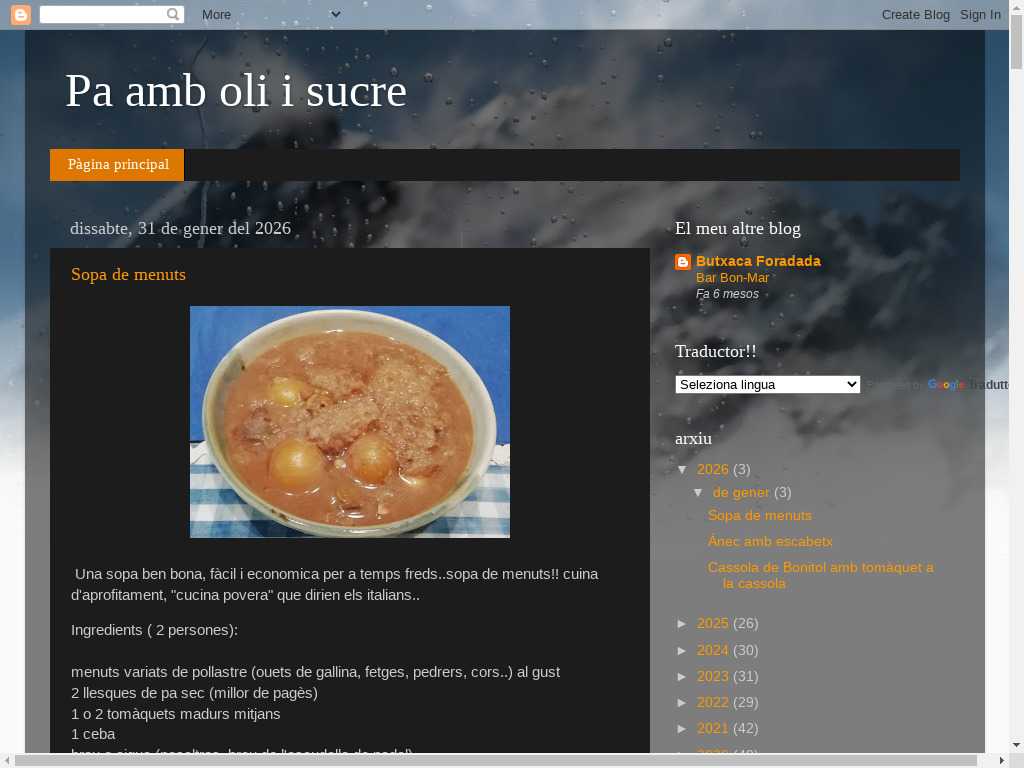The image size is (1024, 768).
Task: Open Ànec amb escabetx archive link
Action: (x=770, y=541)
